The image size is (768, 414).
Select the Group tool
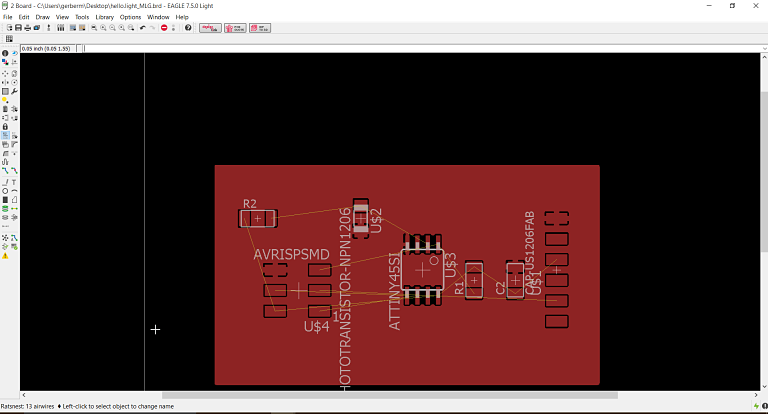(5, 91)
